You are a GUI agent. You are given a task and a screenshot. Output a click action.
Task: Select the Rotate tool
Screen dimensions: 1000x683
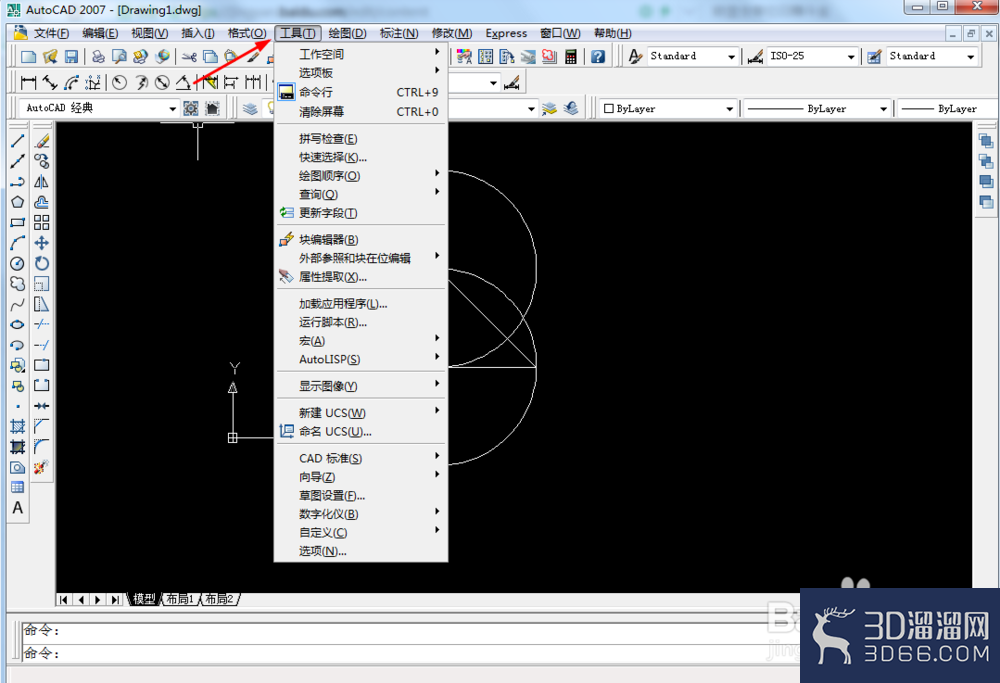click(x=41, y=263)
